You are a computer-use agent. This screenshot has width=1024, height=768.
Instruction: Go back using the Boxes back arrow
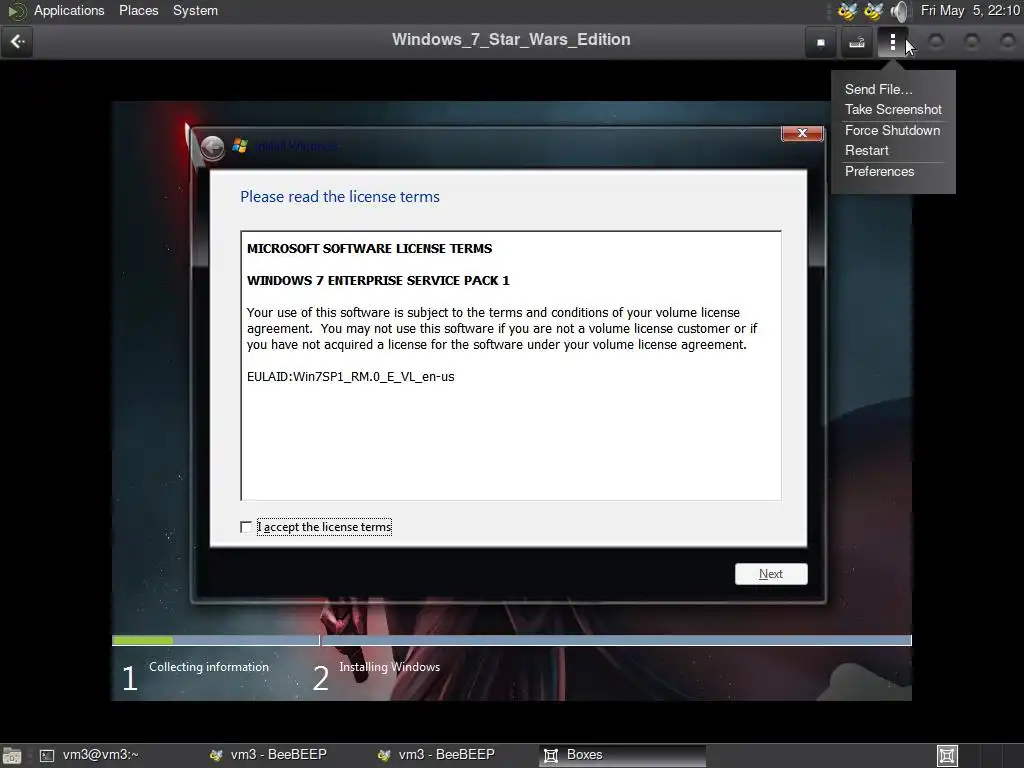click(18, 42)
